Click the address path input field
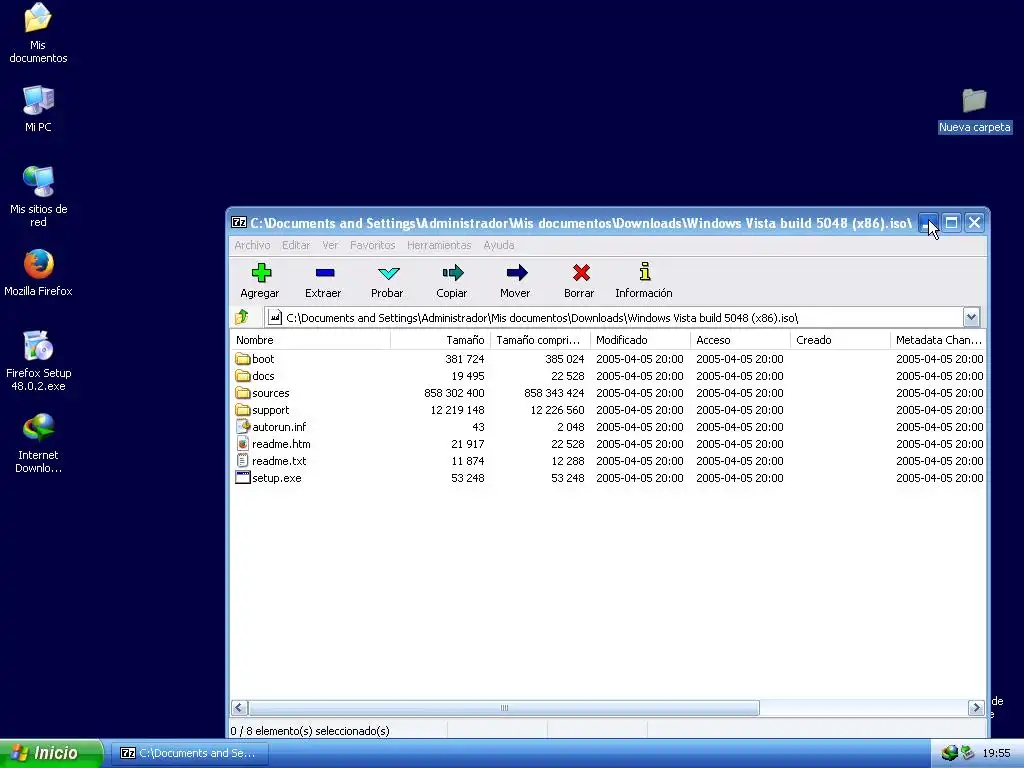 coord(614,317)
